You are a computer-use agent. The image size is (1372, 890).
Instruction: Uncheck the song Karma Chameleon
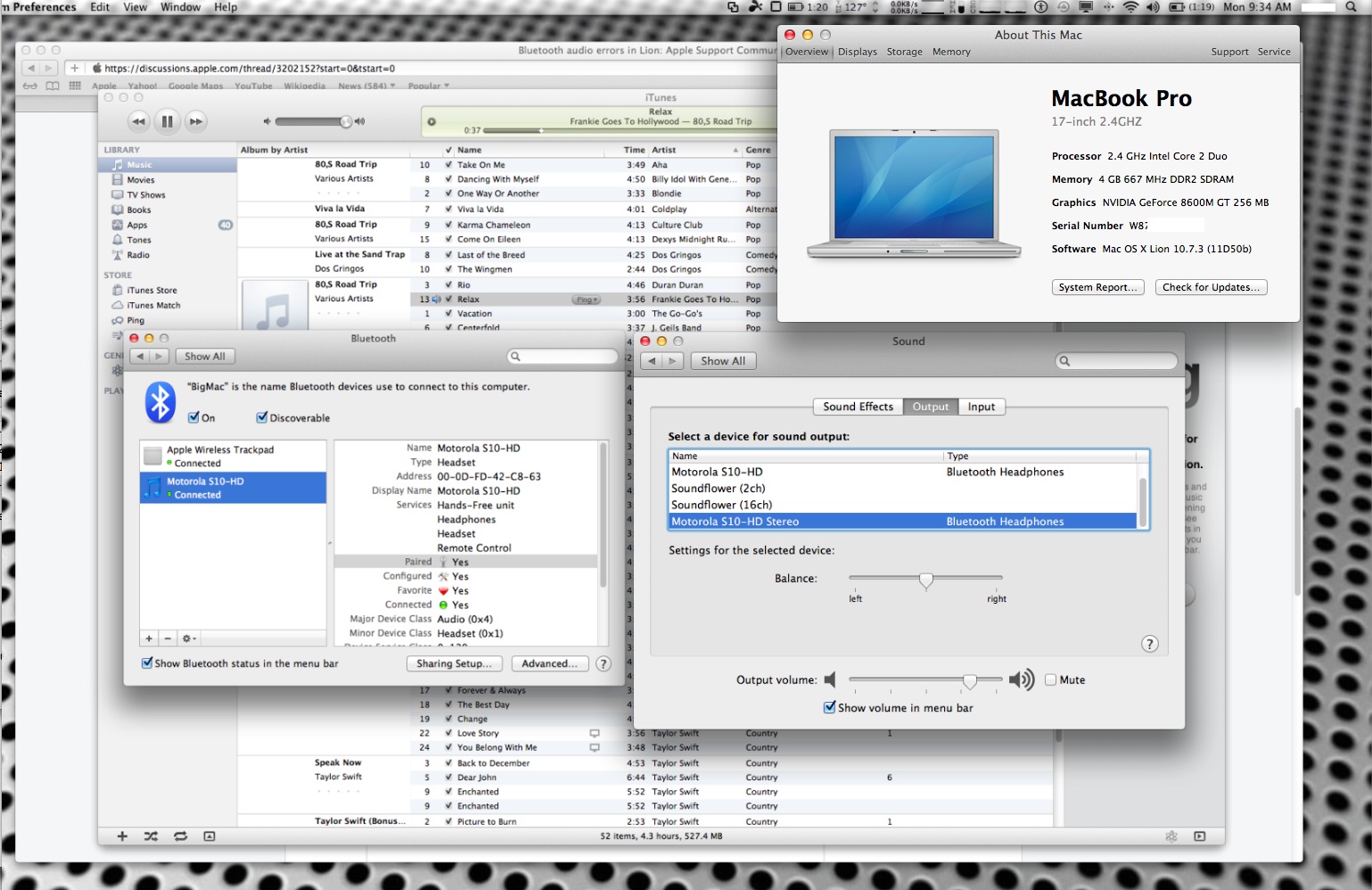click(448, 225)
